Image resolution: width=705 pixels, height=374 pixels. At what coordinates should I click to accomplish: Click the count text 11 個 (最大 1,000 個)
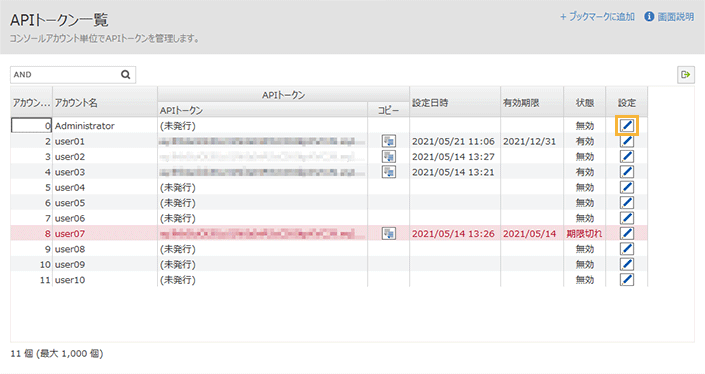point(57,353)
